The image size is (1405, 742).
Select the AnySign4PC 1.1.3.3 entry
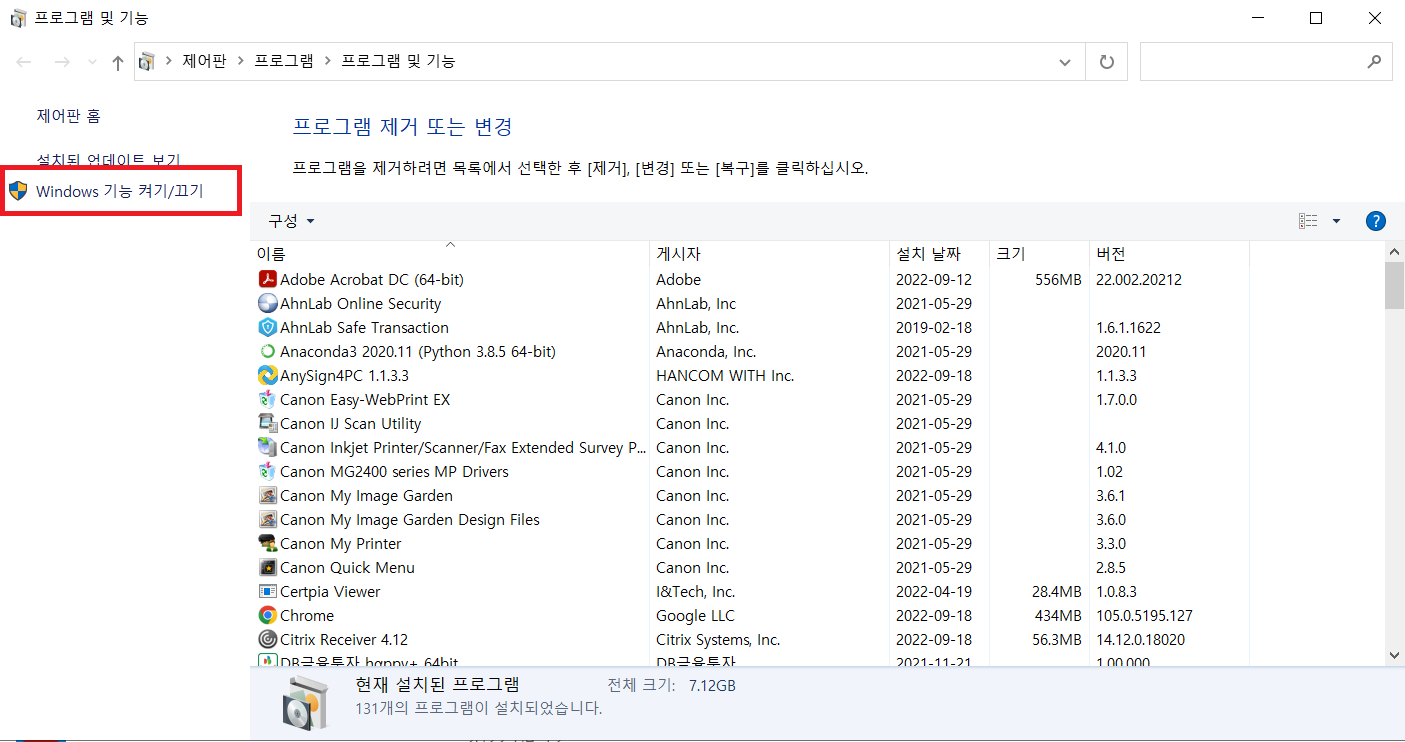[x=344, y=376]
